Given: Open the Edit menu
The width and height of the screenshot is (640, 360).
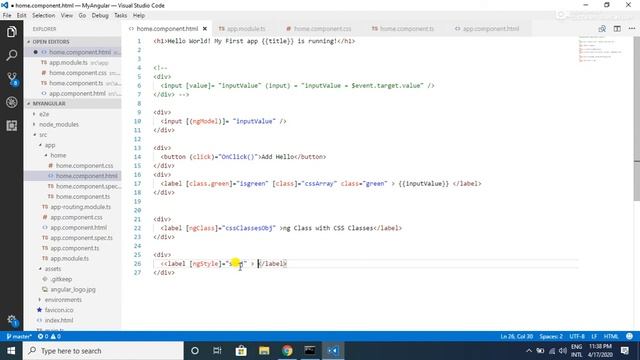Looking at the screenshot, I should click(21, 15).
